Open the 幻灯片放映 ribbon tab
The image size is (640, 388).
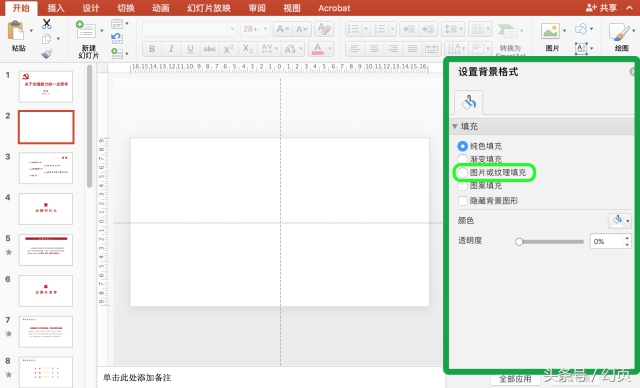209,8
